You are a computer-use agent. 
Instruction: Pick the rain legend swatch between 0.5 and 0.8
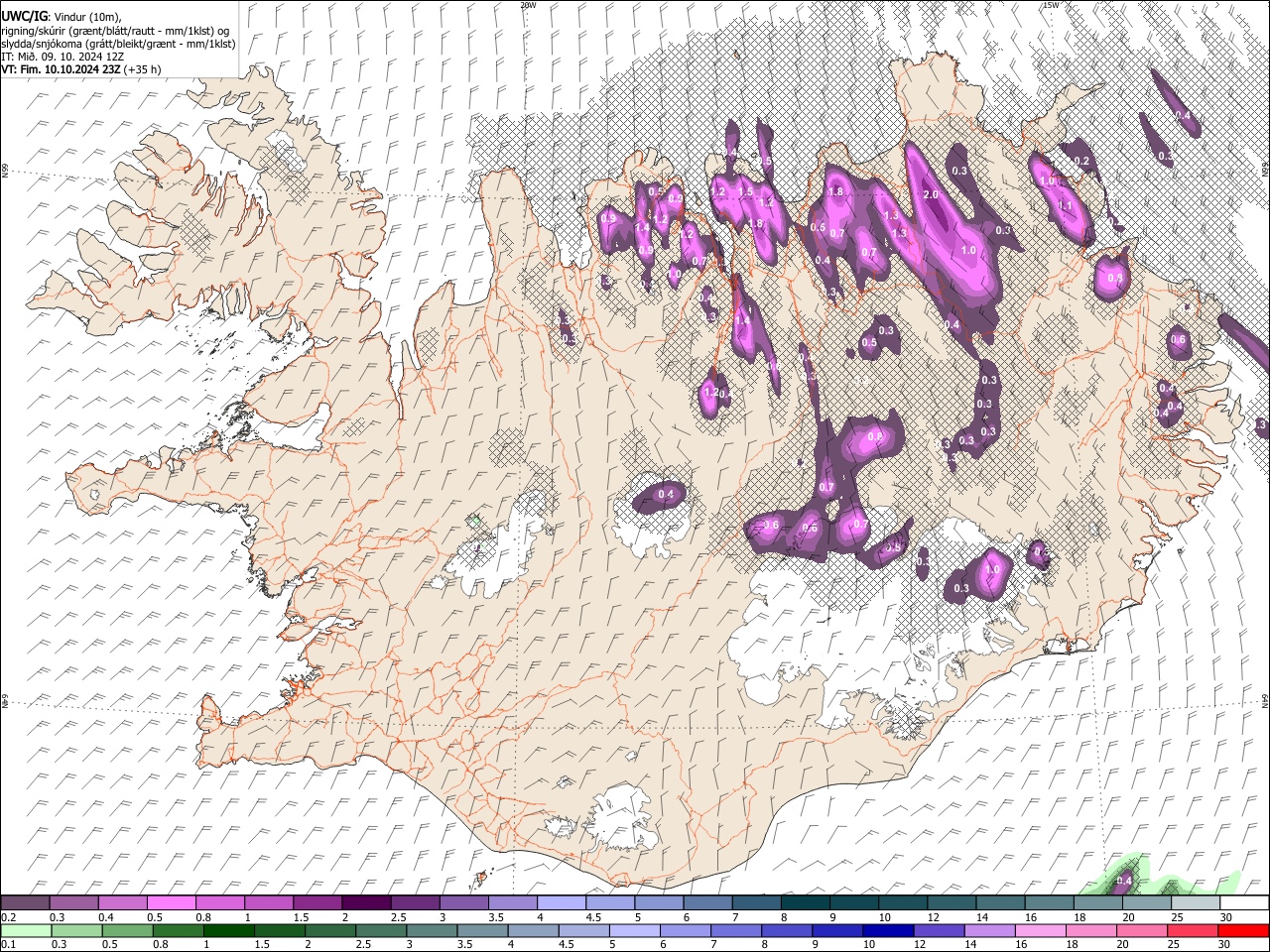pos(127,930)
